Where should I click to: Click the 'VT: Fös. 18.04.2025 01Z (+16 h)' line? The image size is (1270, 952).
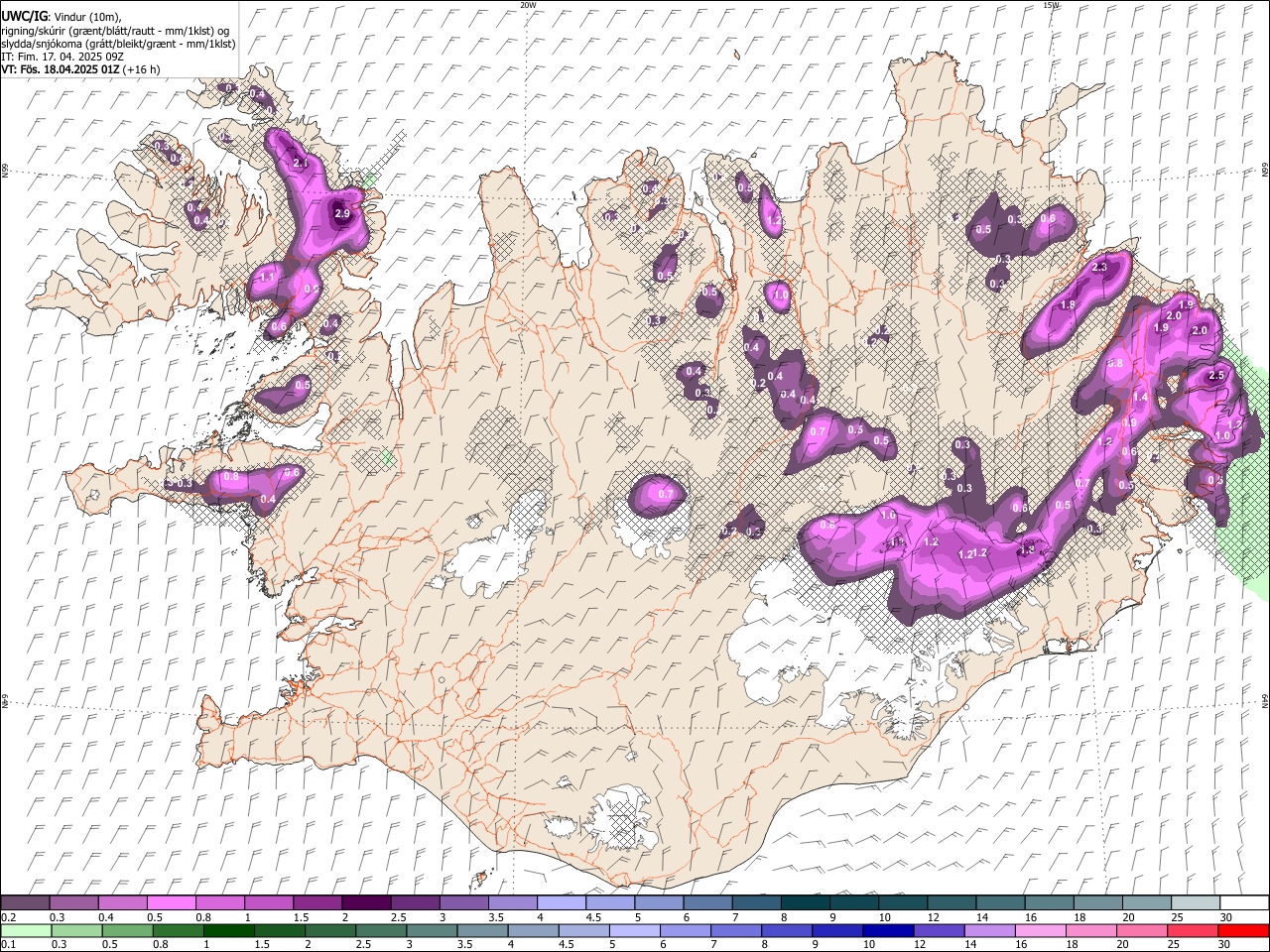80,69
